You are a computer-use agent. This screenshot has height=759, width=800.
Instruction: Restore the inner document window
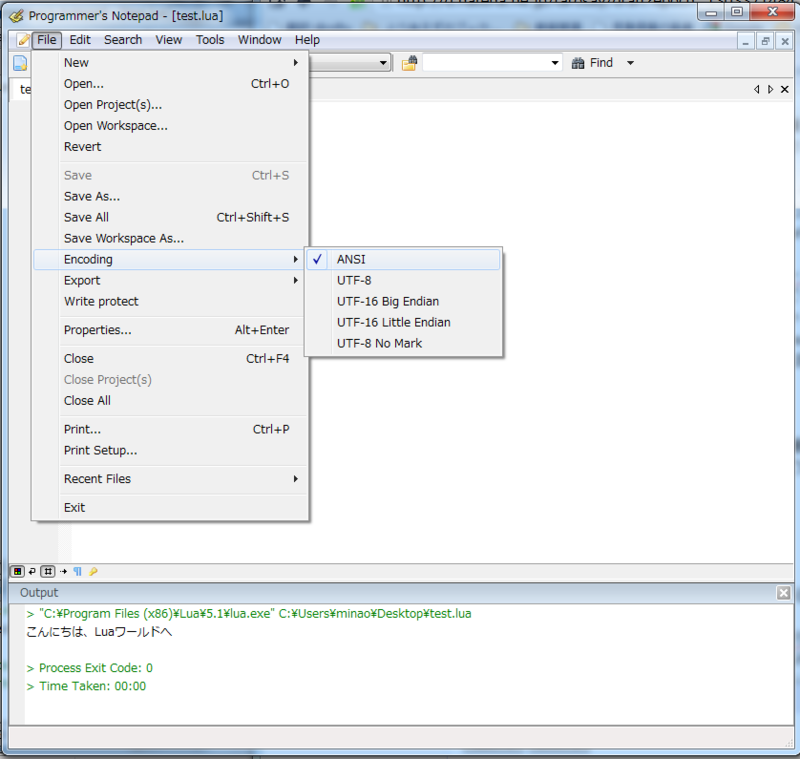[765, 41]
